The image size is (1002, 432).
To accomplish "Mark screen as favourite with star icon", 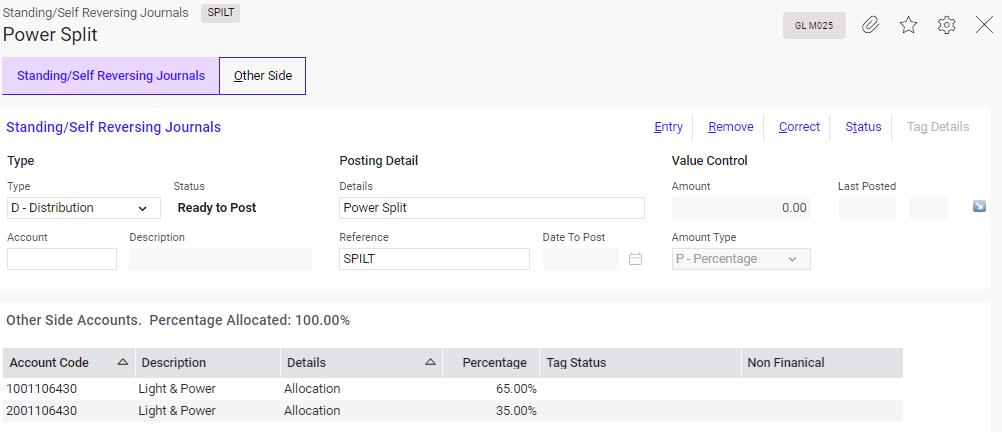I will click(x=908, y=26).
